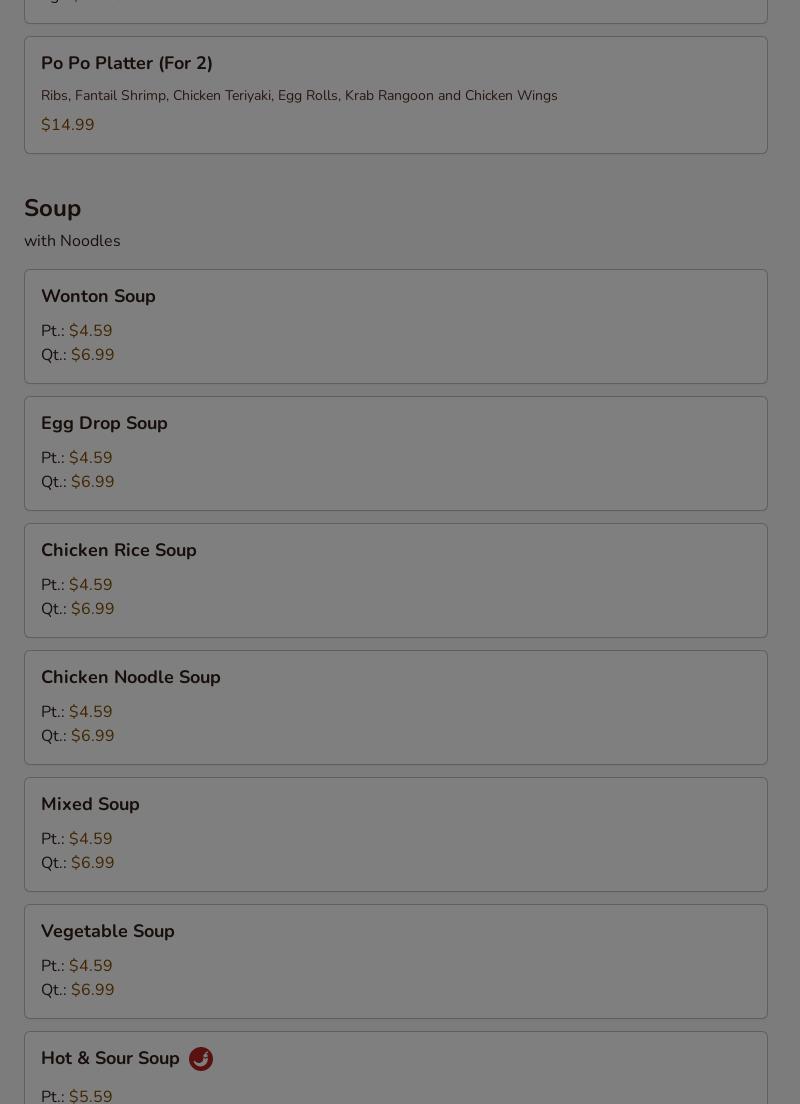Open the Po Po Platter (For 2) item
Image resolution: width=800 pixels, height=1104 pixels.
[x=127, y=63]
